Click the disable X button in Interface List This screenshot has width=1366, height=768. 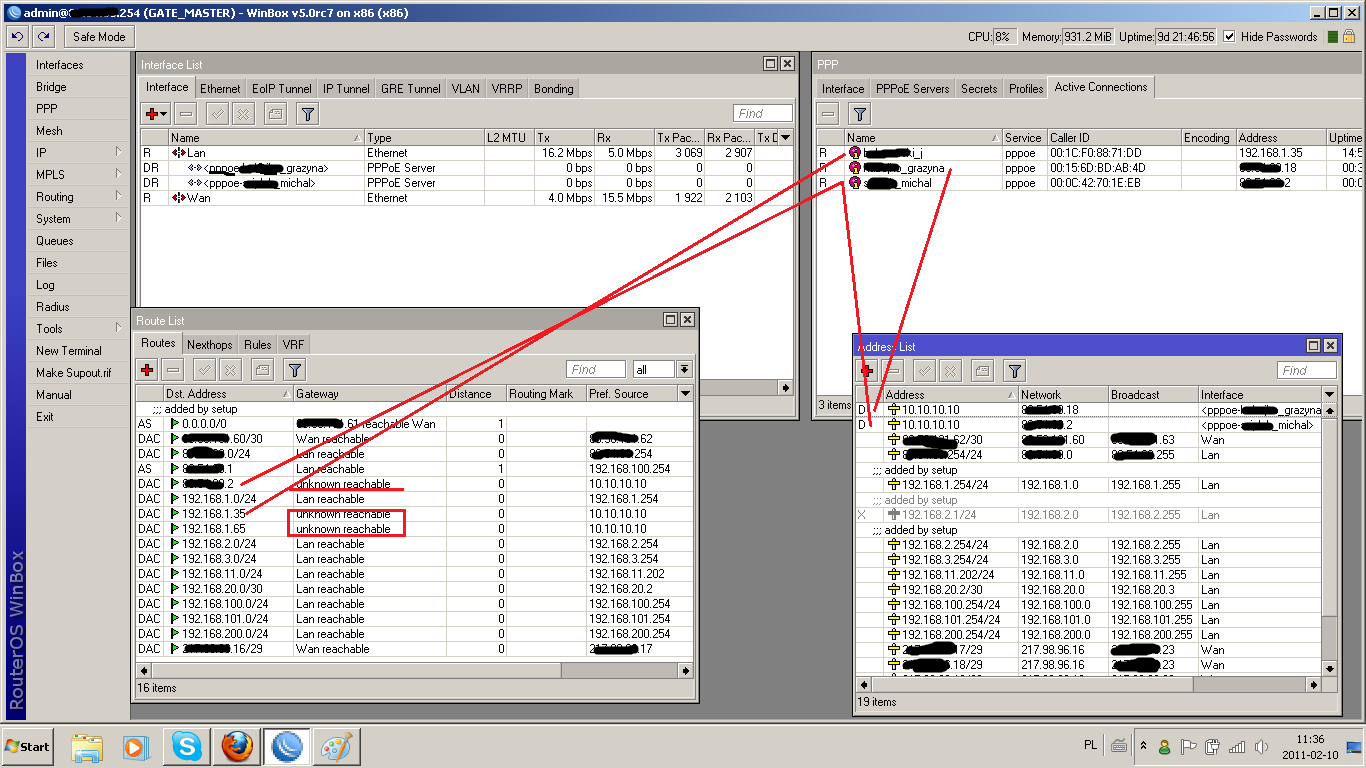243,114
